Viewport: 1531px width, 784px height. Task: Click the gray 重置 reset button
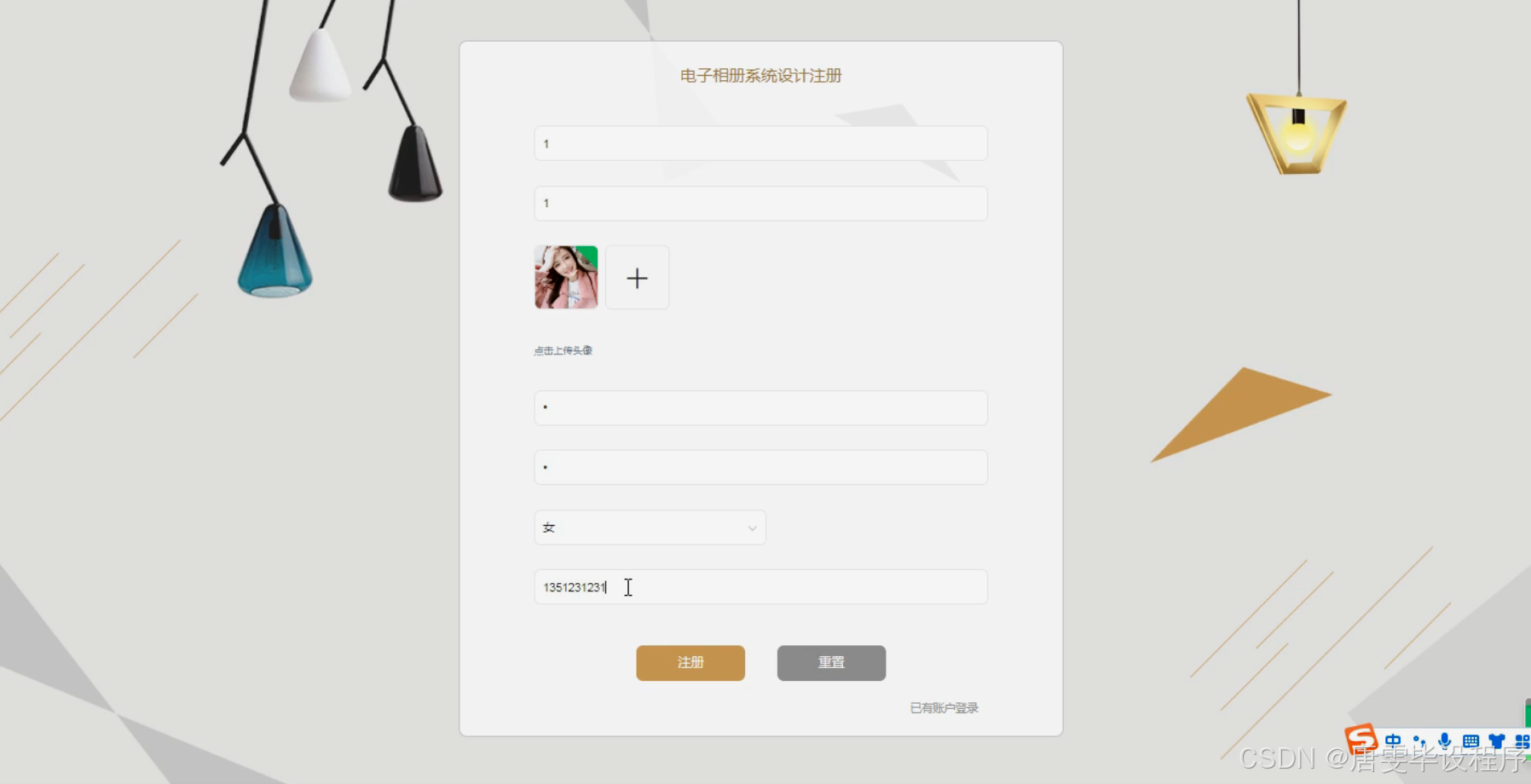(831, 663)
